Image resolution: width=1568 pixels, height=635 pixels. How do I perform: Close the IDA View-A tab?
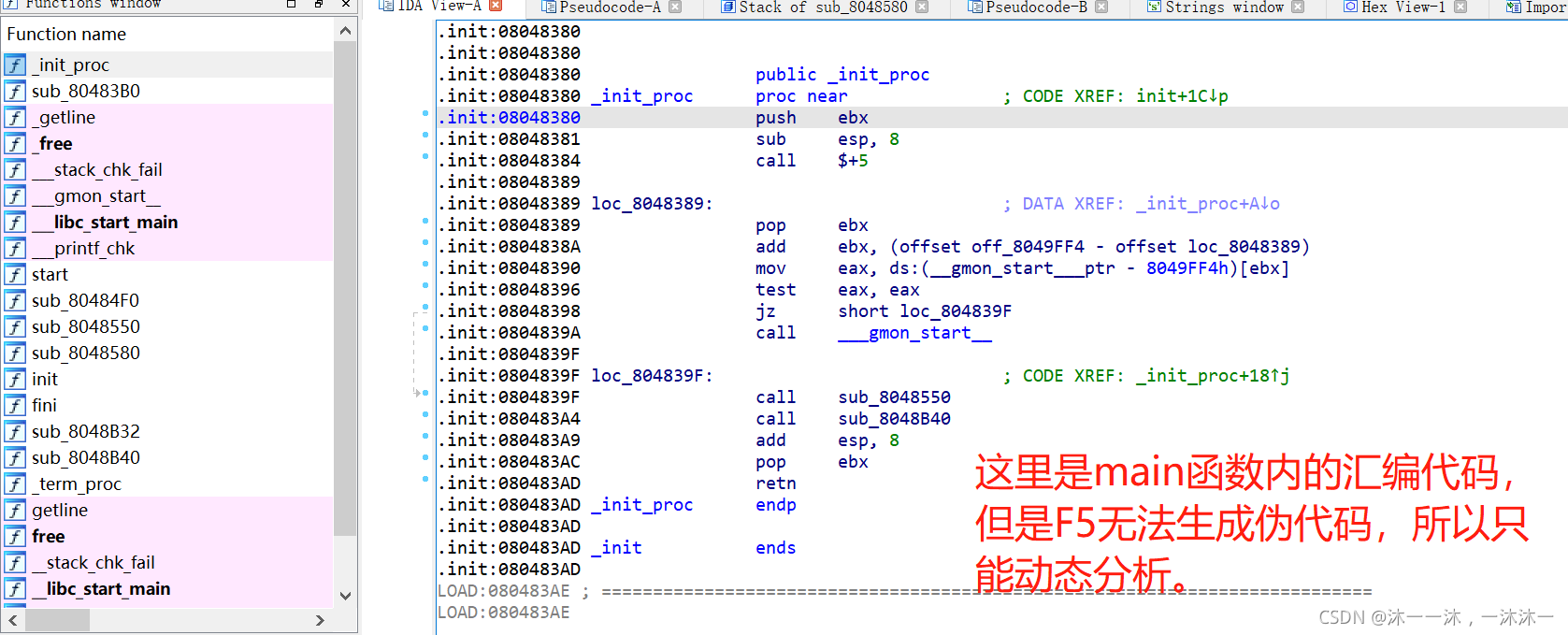point(496,6)
